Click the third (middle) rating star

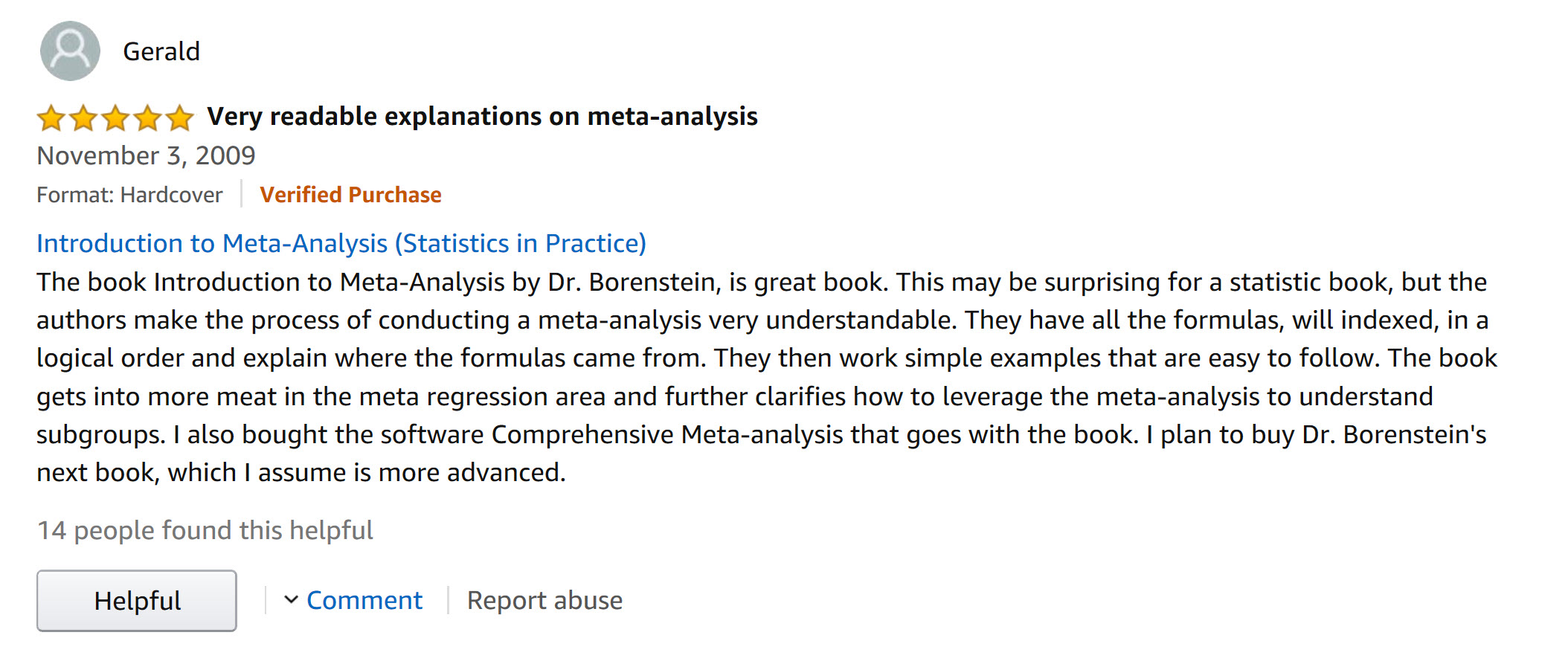tap(115, 118)
